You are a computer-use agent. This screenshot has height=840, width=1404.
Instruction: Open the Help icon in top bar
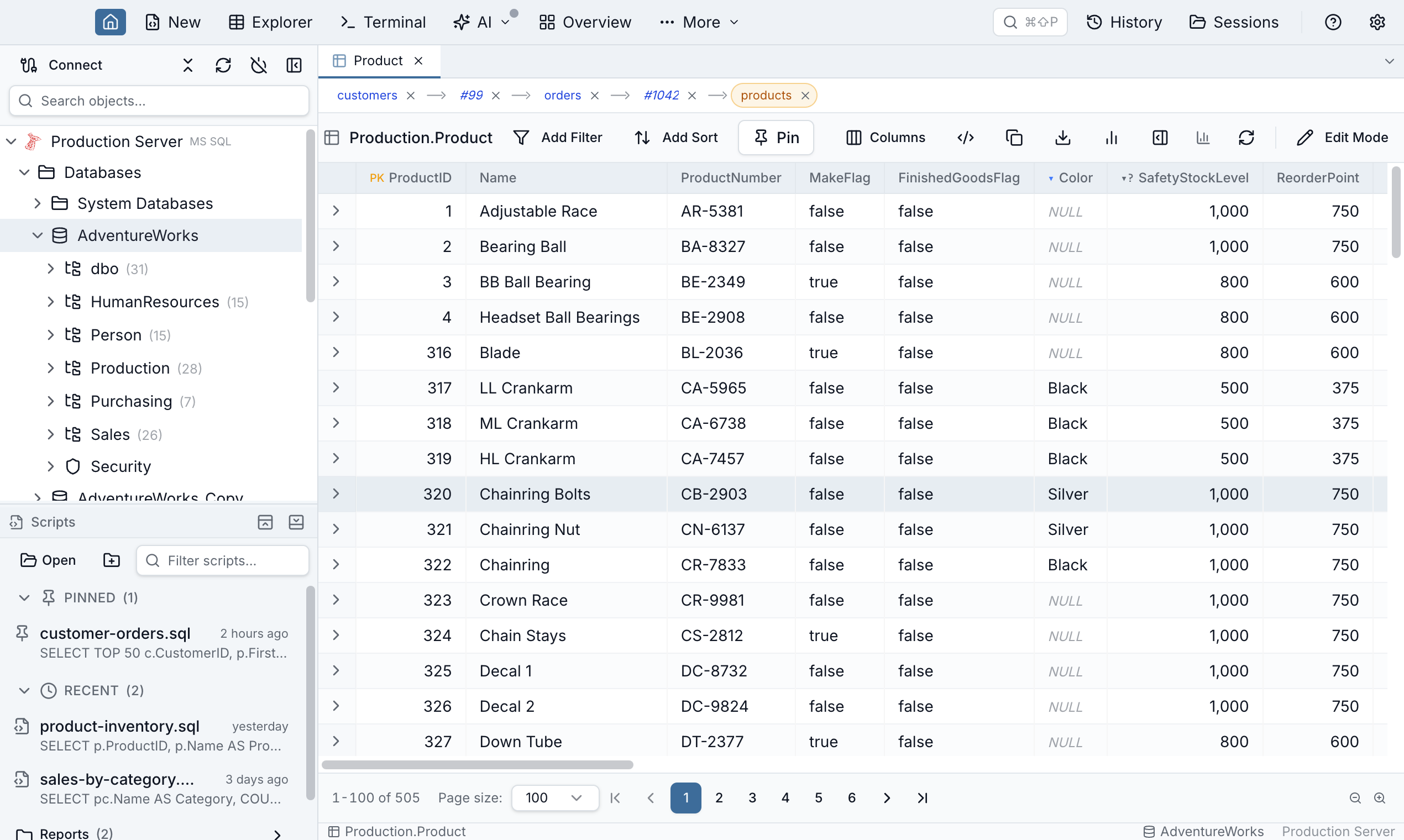tap(1333, 22)
